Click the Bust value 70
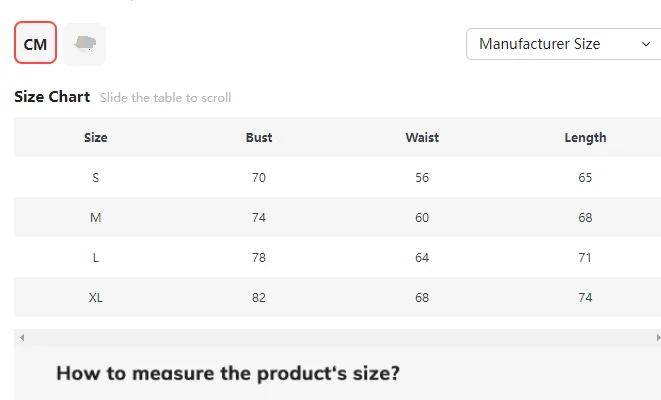Screen dimensions: 661x400 coord(259,177)
